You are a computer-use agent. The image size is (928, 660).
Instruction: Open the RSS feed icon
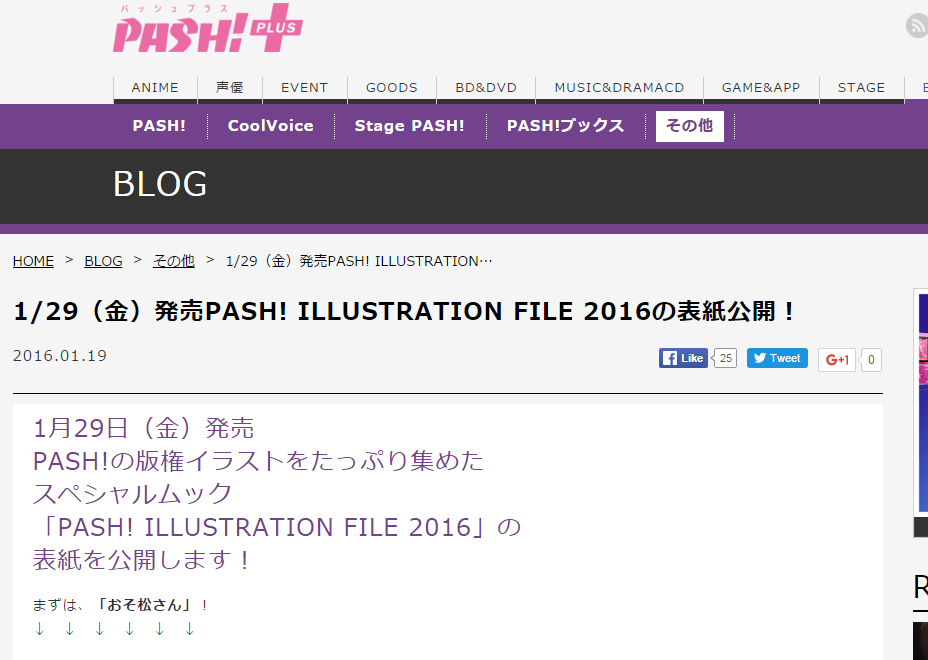click(917, 26)
